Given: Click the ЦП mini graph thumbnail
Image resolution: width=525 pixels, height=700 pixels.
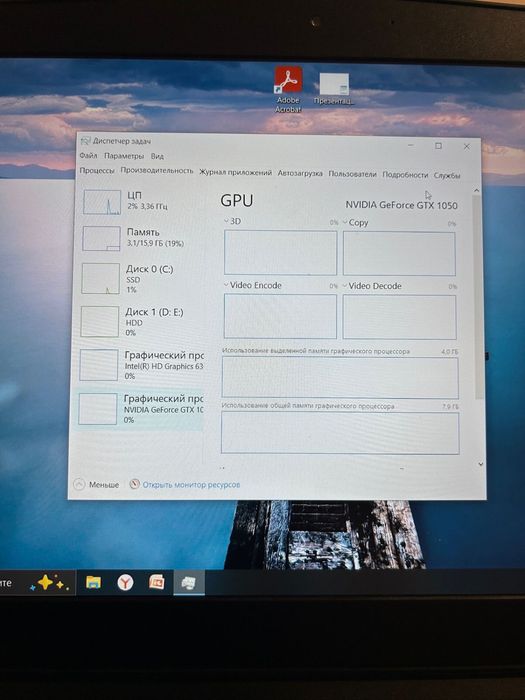Looking at the screenshot, I should [102, 202].
